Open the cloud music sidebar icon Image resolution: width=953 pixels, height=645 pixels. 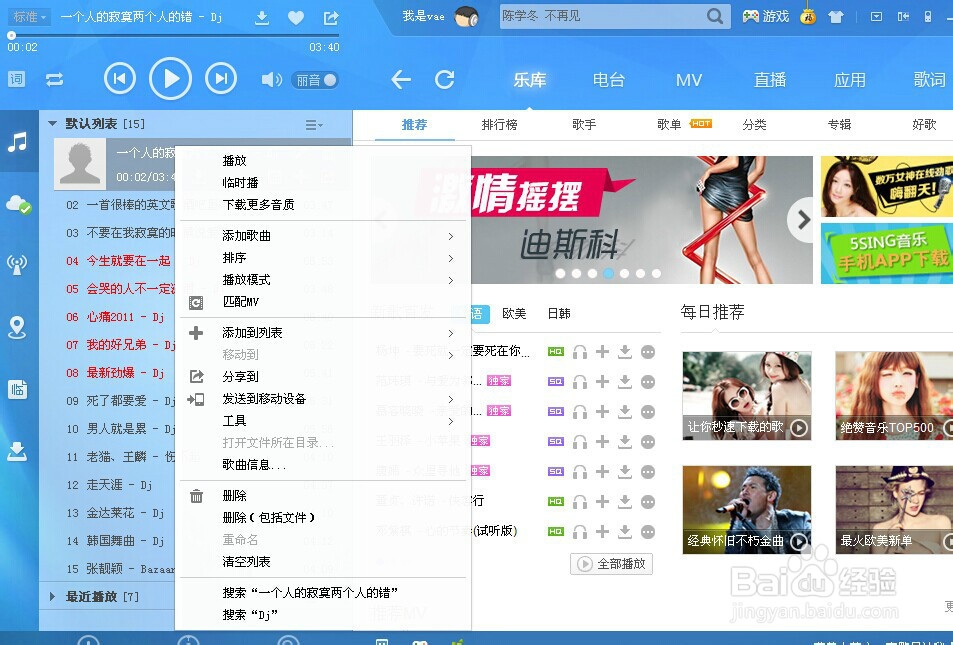(18, 205)
